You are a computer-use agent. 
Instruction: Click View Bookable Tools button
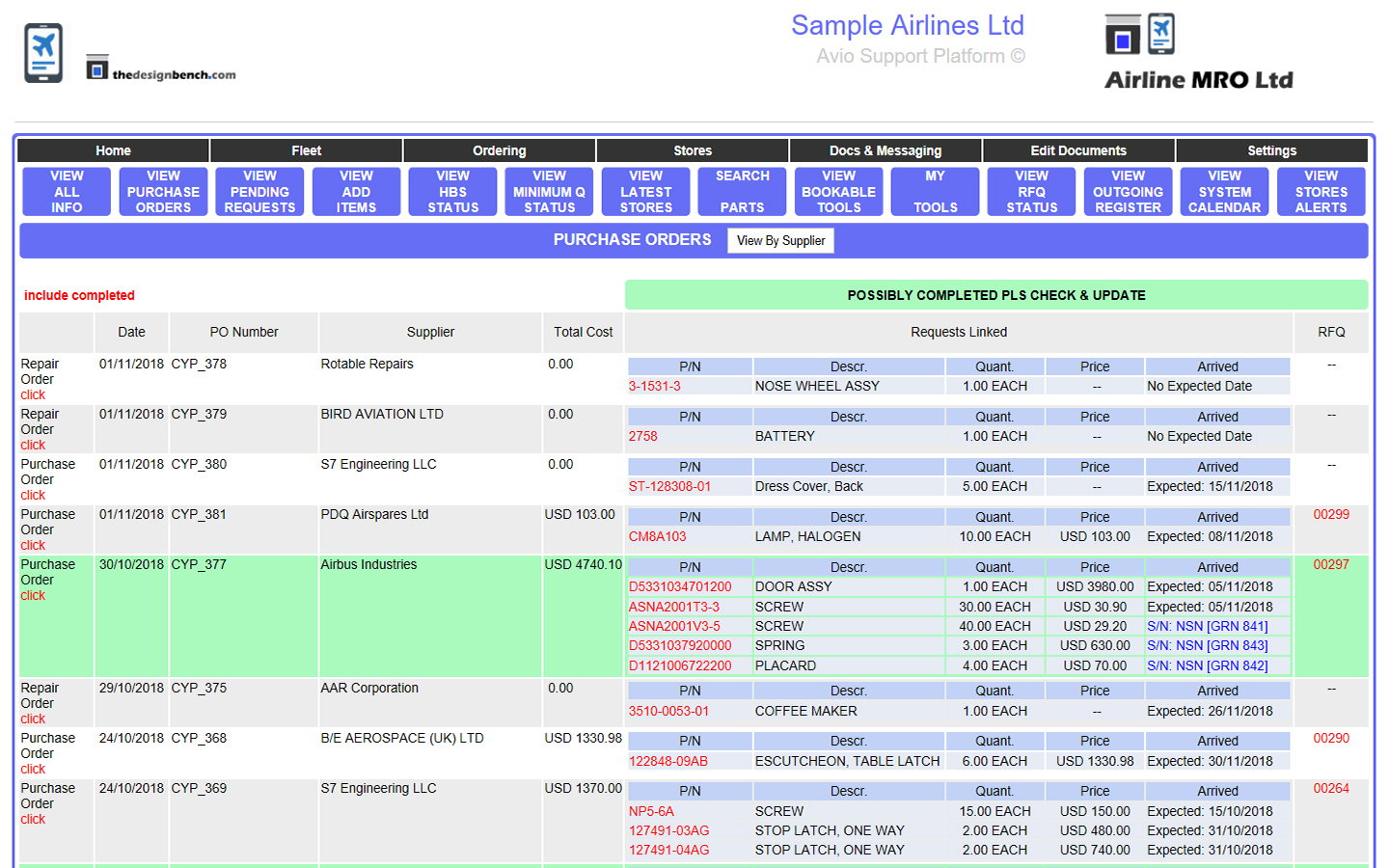tap(838, 192)
